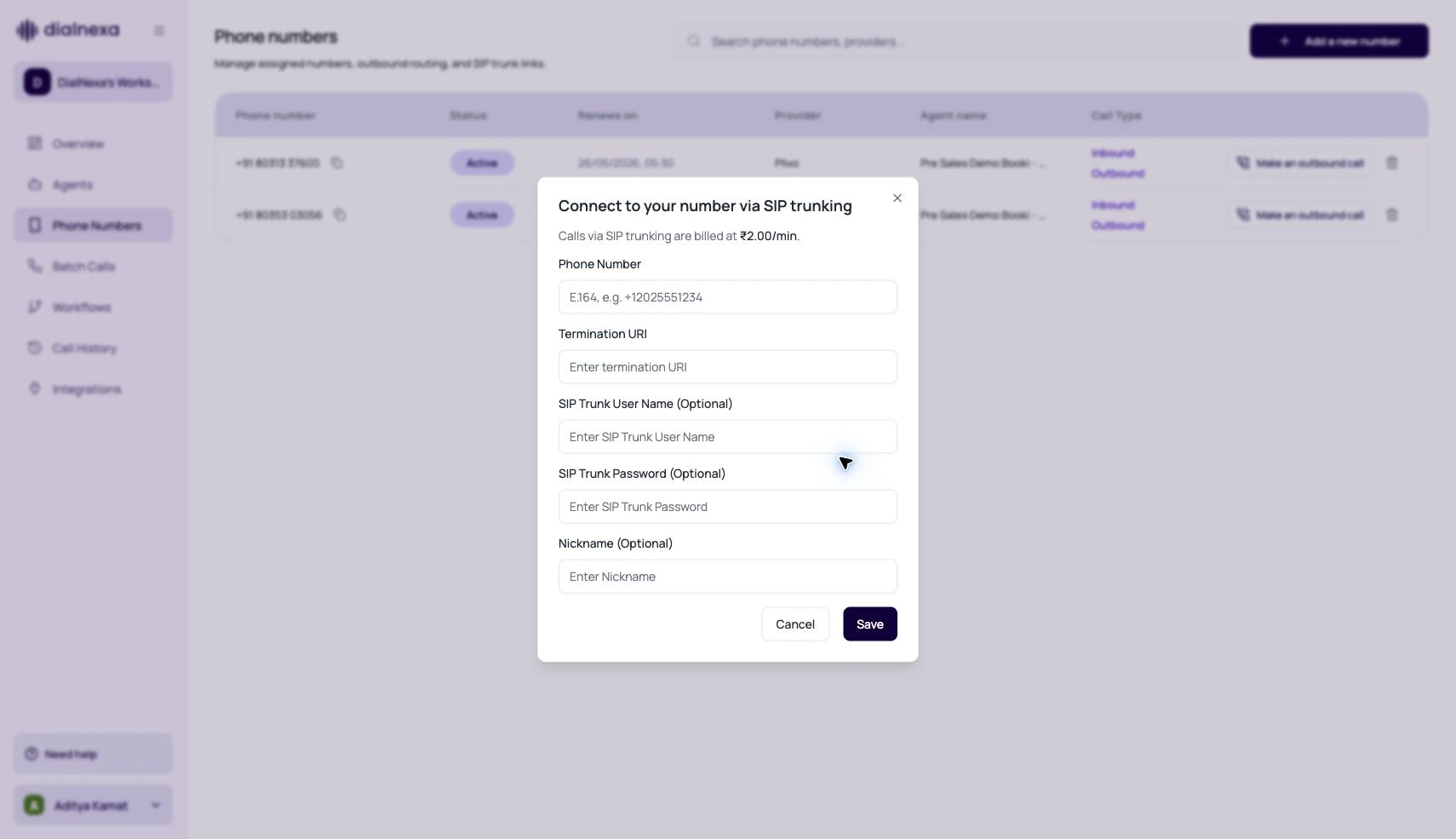Click the Provider column header

pos(797,116)
